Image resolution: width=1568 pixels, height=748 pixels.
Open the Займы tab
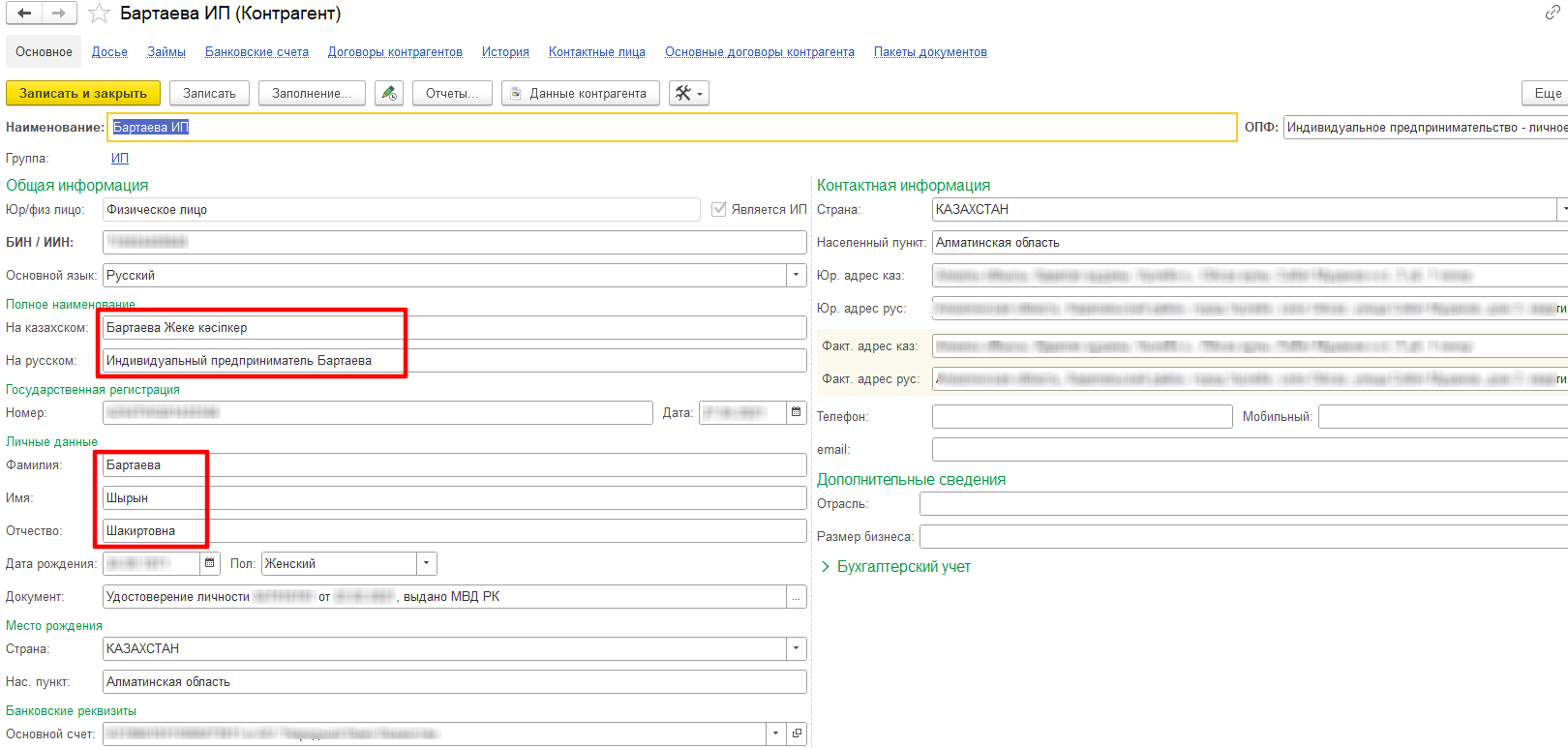click(x=166, y=52)
